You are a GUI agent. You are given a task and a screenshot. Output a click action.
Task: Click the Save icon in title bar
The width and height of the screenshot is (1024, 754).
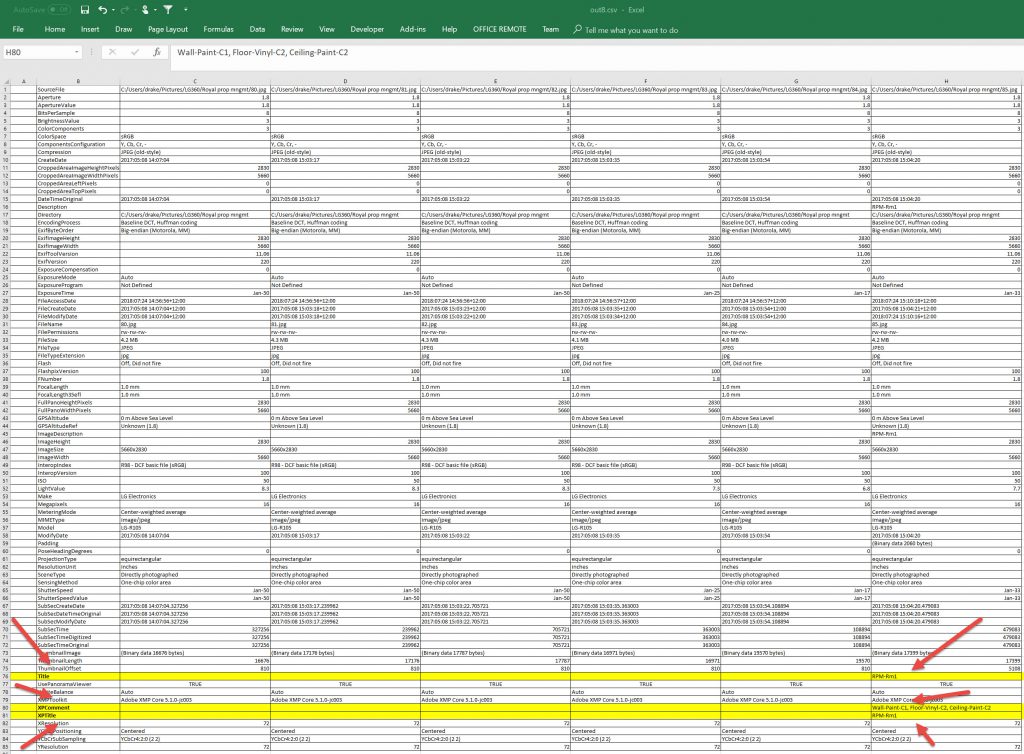tap(84, 9)
